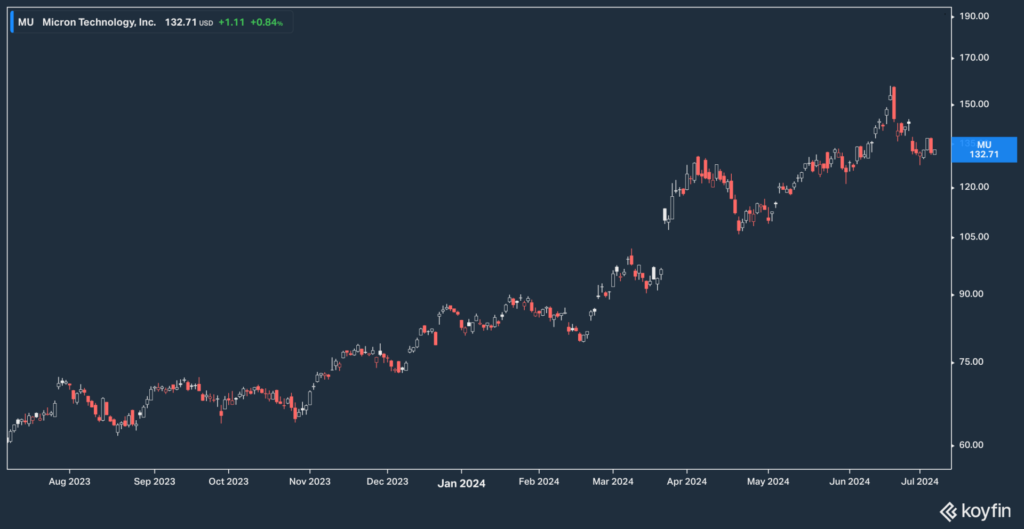The height and width of the screenshot is (529, 1024).
Task: Click the 150.00 price axis label
Action: [974, 104]
